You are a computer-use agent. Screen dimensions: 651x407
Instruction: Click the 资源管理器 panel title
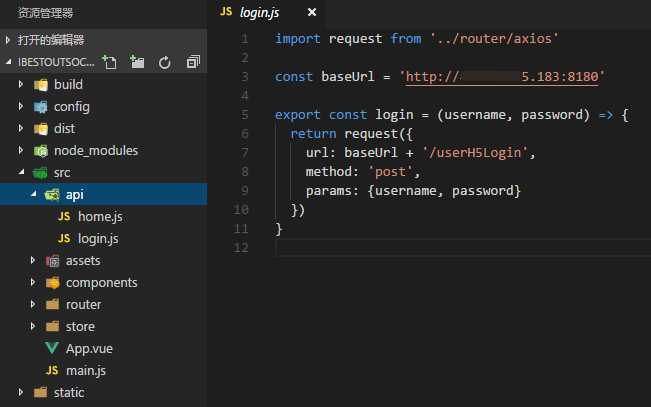tap(45, 13)
